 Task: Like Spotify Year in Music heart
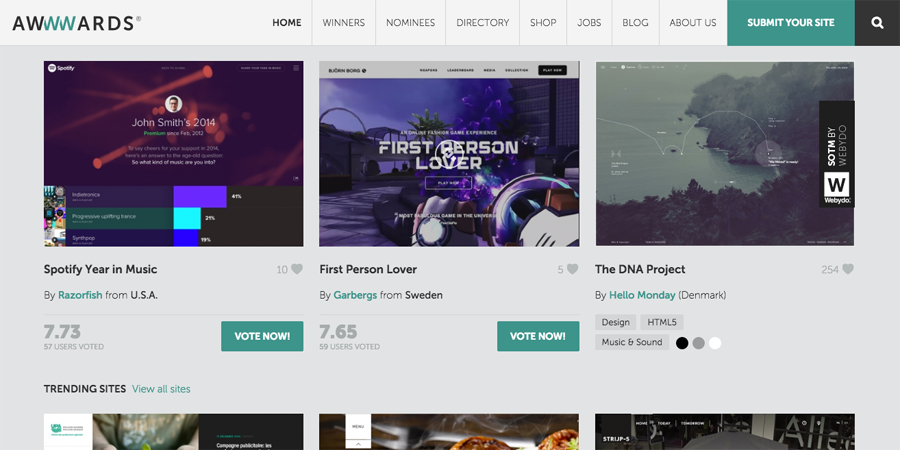(x=297, y=269)
